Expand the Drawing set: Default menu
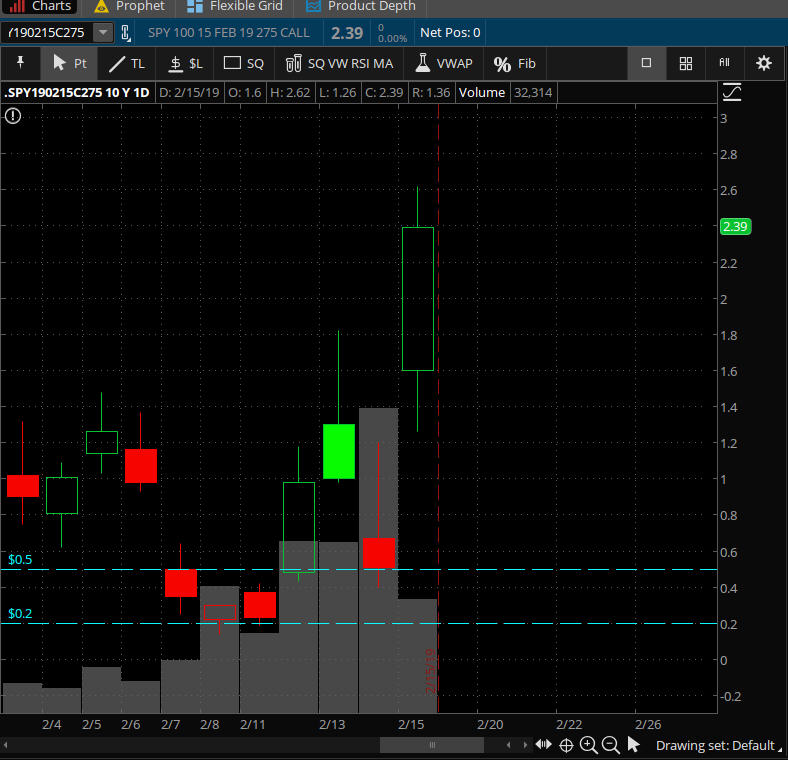 point(716,745)
